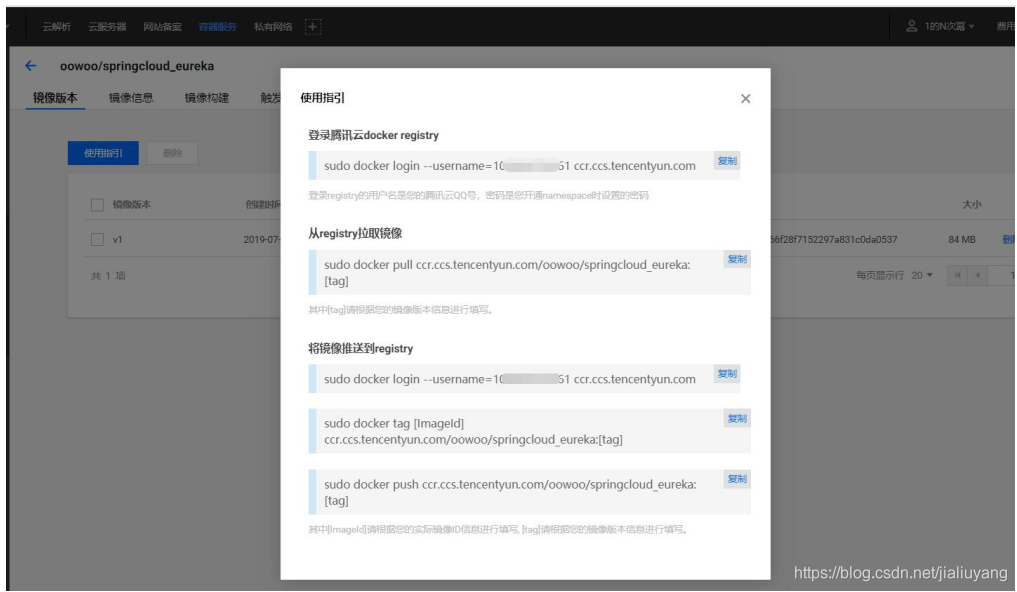The height and width of the screenshot is (592, 1017).
Task: Copy the docker login command under 将镜像推送到registry
Action: [x=727, y=374]
